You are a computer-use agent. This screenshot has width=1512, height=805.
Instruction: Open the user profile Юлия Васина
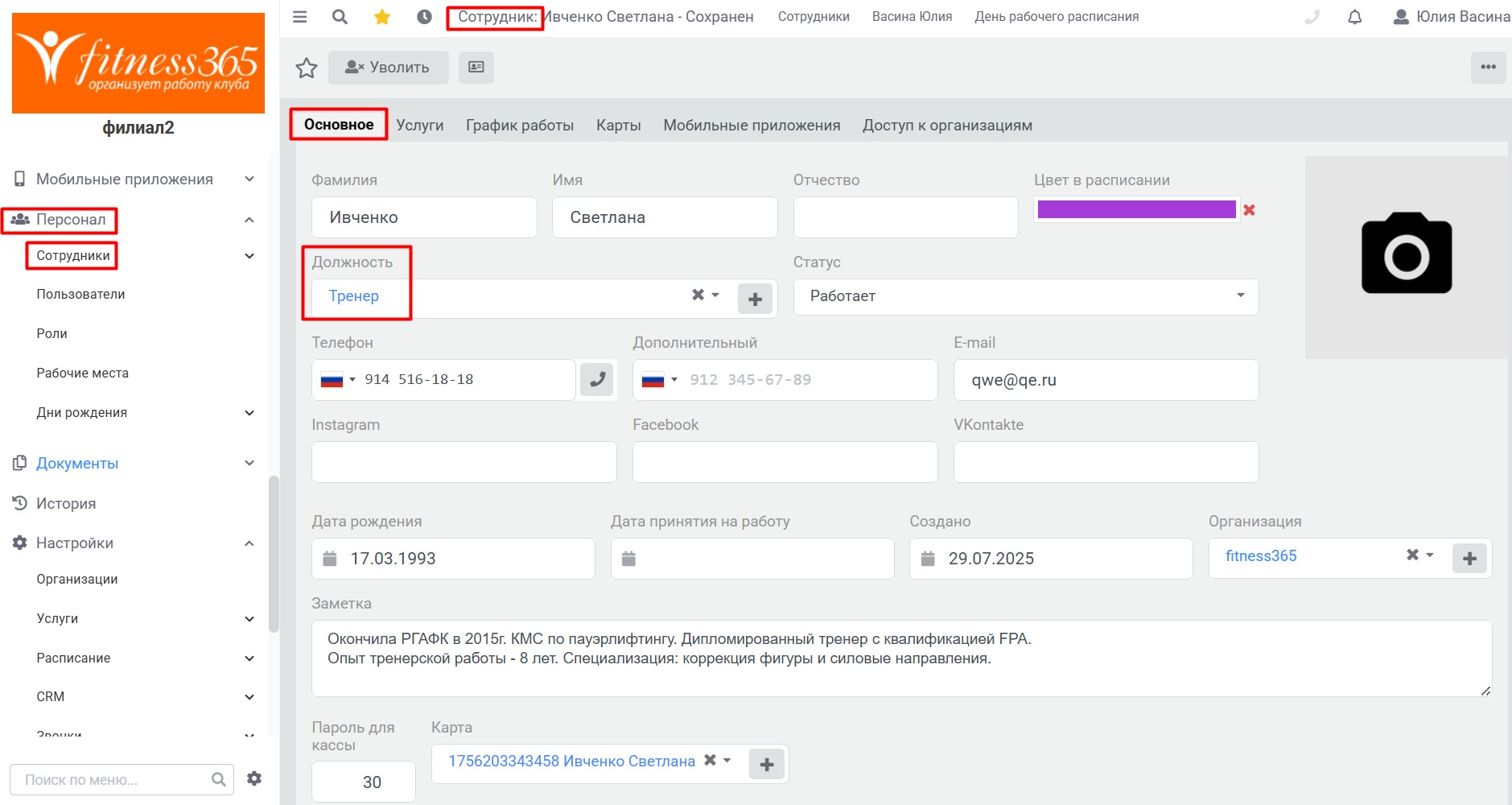tap(1452, 17)
